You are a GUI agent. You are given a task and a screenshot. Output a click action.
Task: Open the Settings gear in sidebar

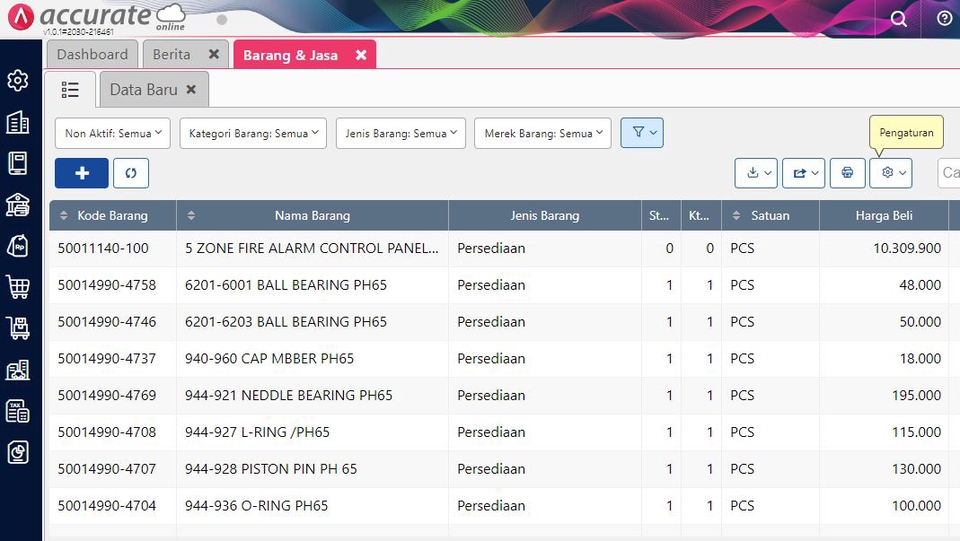click(x=18, y=80)
